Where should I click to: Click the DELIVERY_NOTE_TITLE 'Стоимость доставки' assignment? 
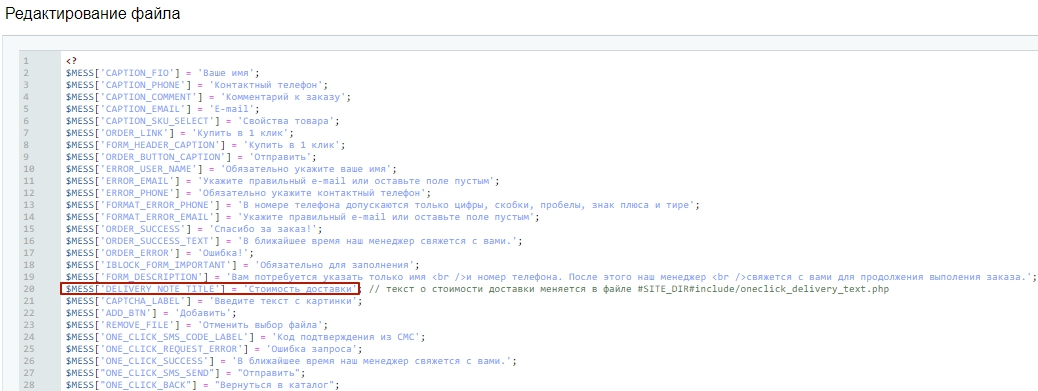(211, 289)
